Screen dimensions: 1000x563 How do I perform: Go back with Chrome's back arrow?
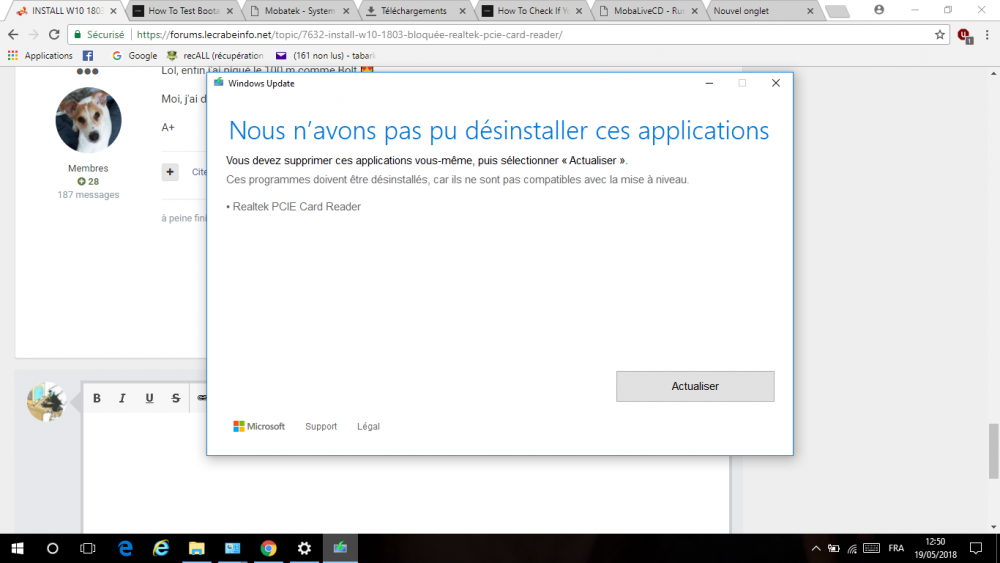(x=13, y=34)
